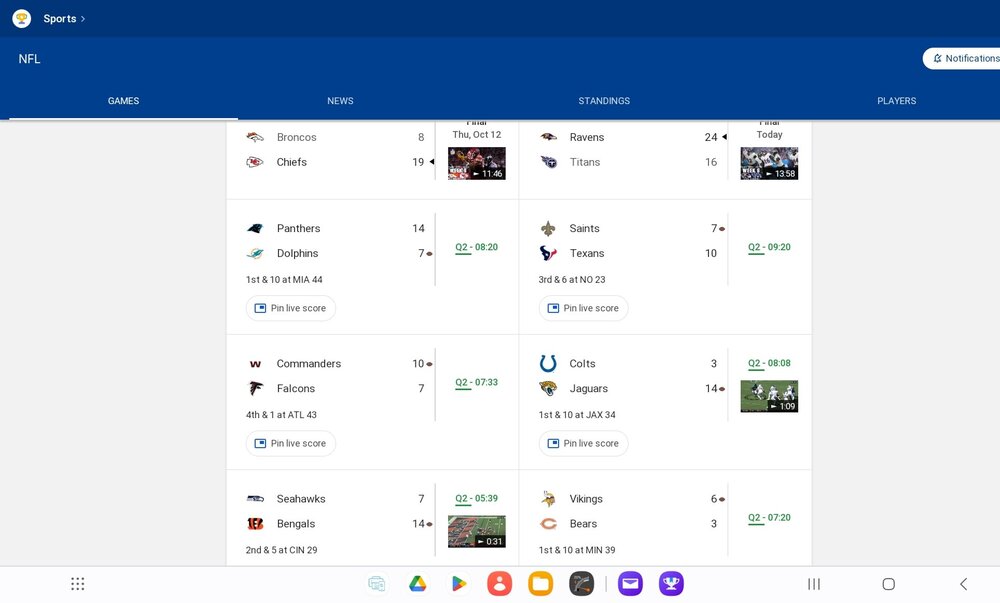Click the Saints fleur-de-lis logo
Screen dimensions: 1000x603
click(x=548, y=228)
